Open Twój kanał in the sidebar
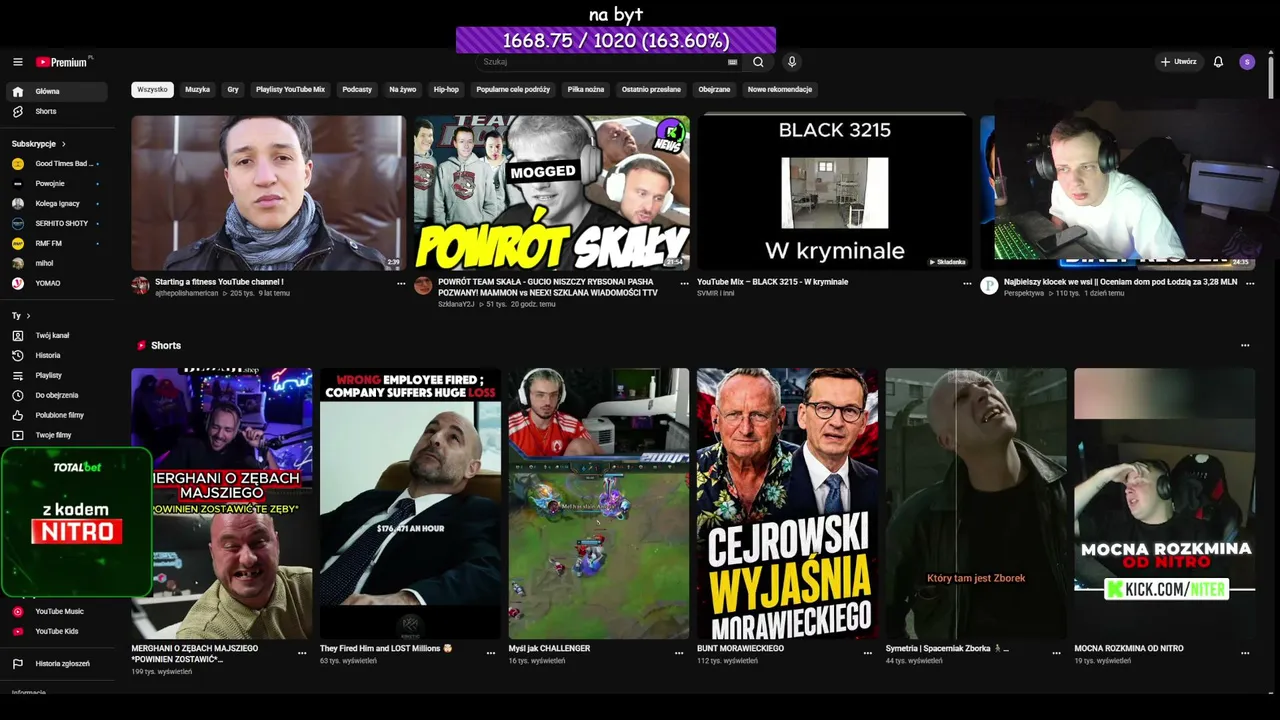 coord(57,336)
